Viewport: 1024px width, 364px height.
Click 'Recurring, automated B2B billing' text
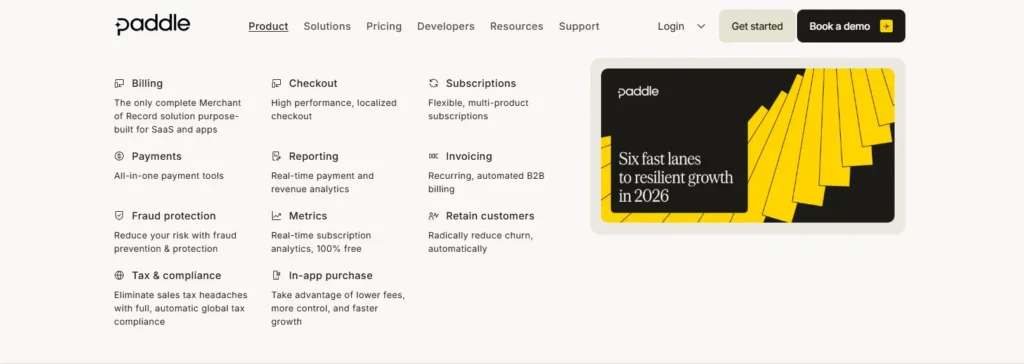click(486, 182)
